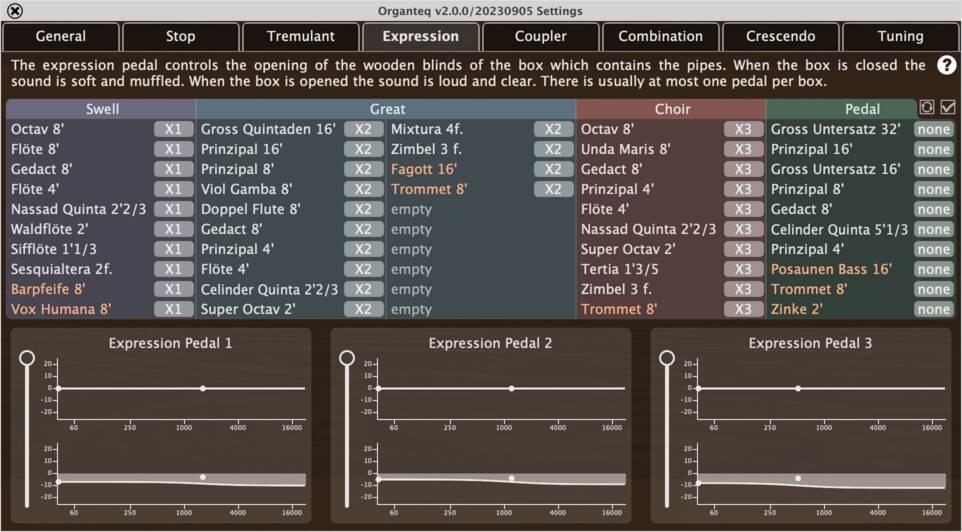This screenshot has height=532, width=962.
Task: Click the Super Octav 2' label in Choir
Action: (628, 249)
